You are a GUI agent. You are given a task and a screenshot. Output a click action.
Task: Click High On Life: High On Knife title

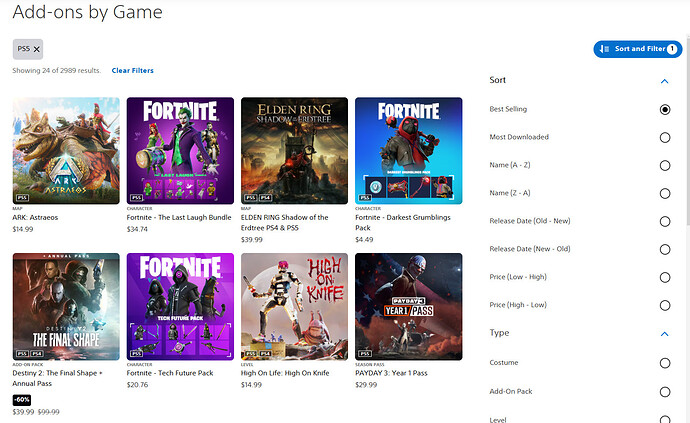[285, 373]
